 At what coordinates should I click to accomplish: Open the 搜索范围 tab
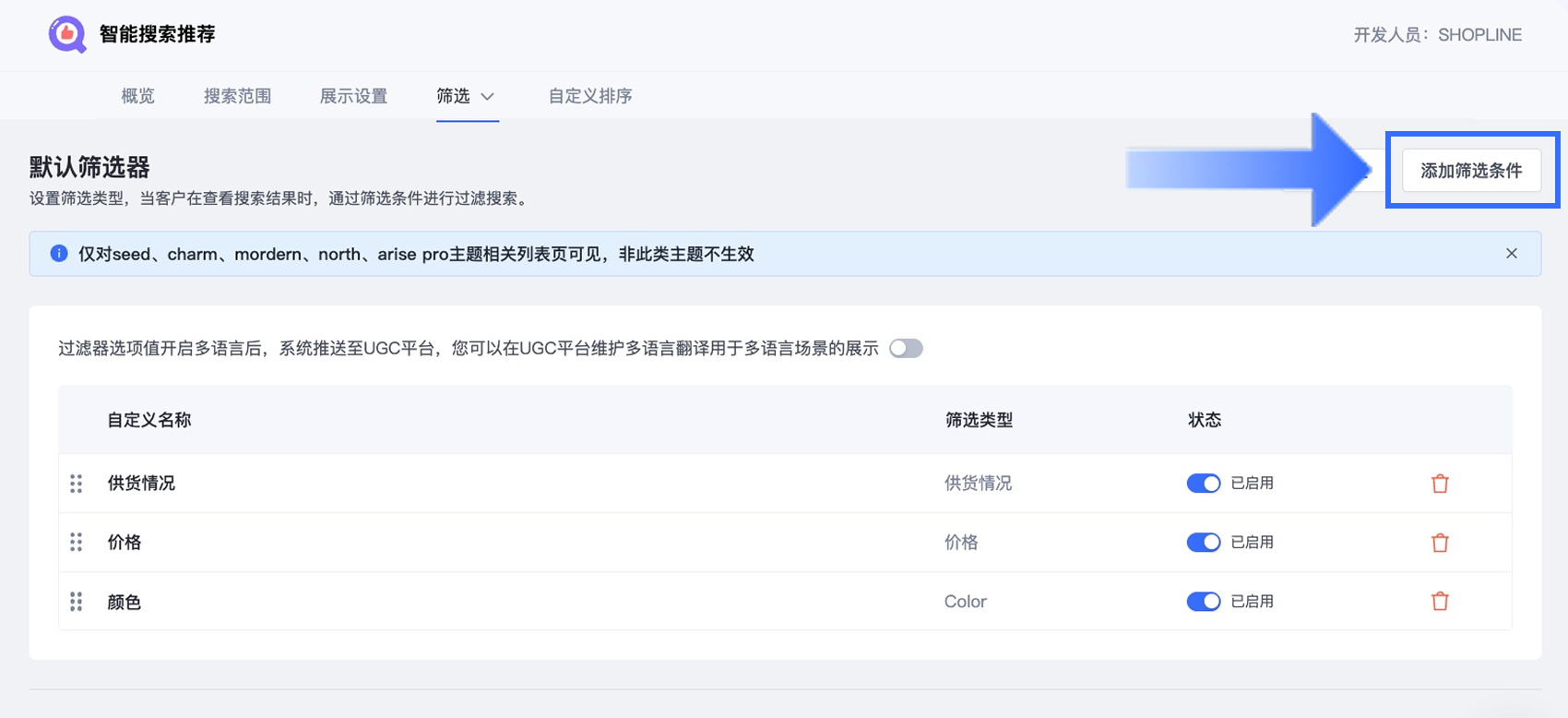tap(237, 96)
